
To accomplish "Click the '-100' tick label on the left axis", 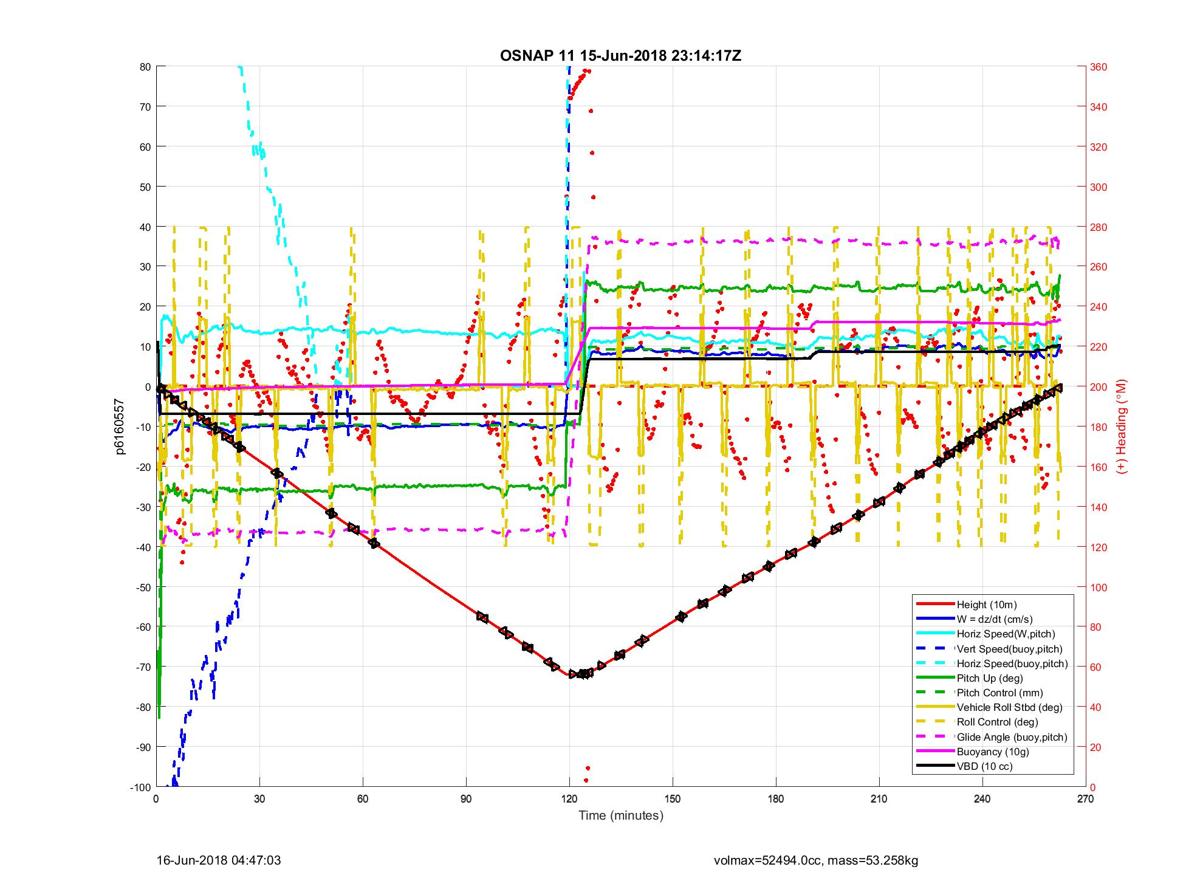I will point(139,787).
